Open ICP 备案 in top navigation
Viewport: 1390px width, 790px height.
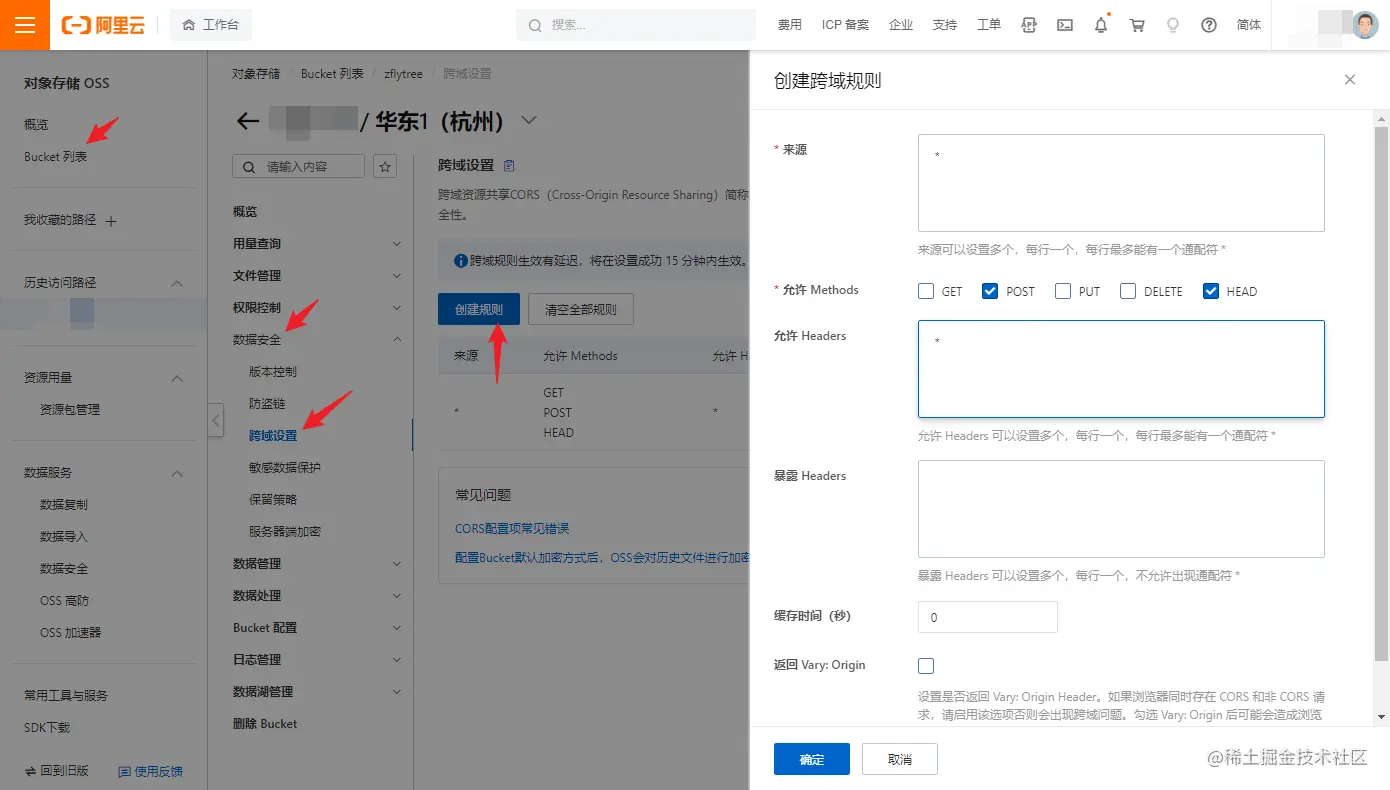845,25
